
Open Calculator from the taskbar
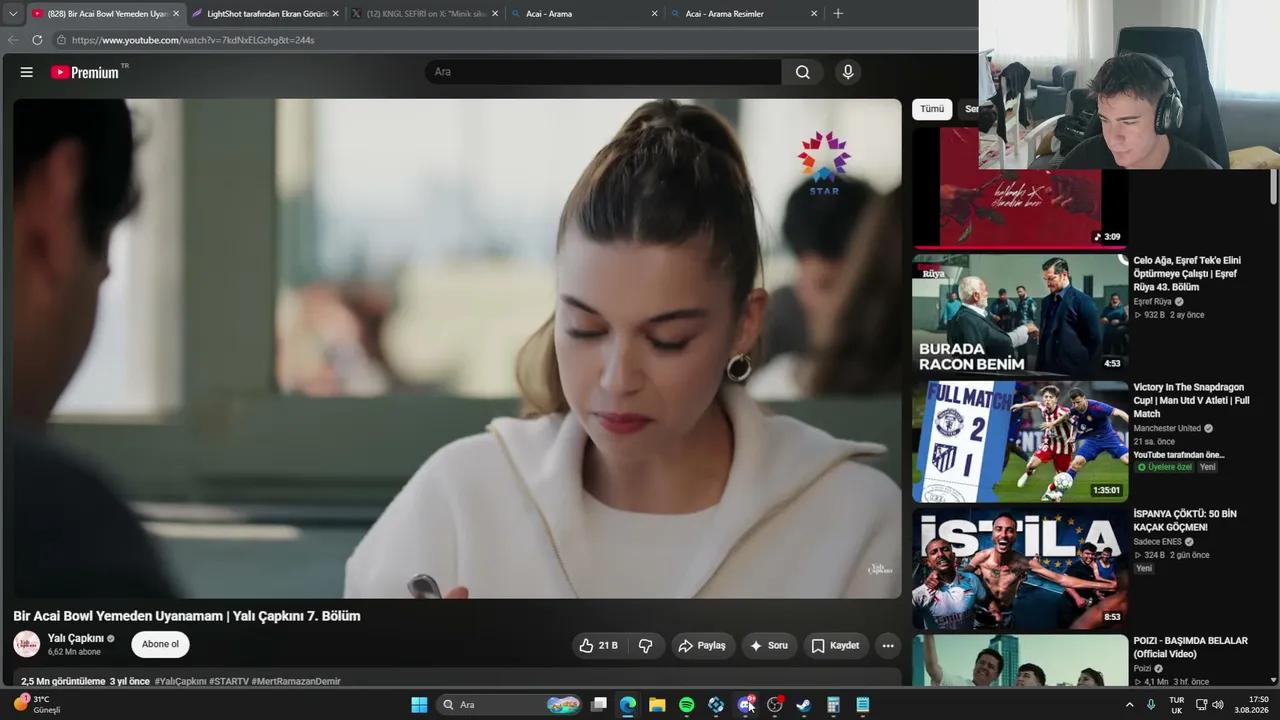(833, 705)
